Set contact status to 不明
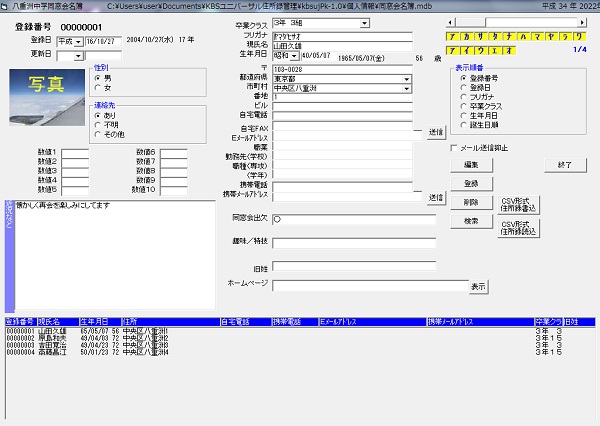This screenshot has width=600, height=426. click(97, 125)
